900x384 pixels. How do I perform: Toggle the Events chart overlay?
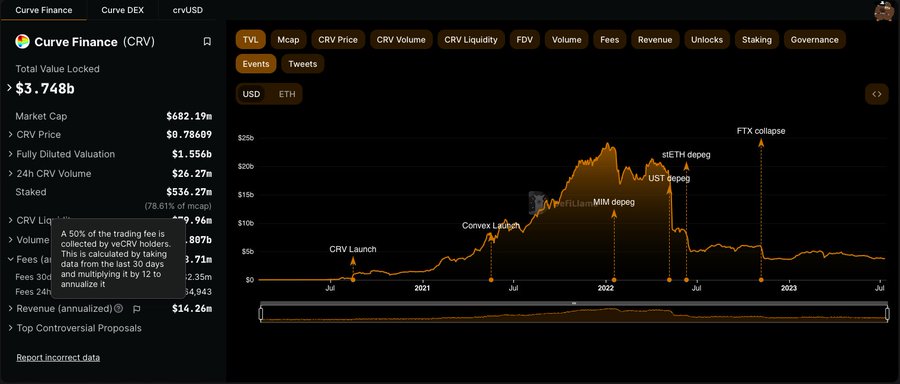(256, 64)
